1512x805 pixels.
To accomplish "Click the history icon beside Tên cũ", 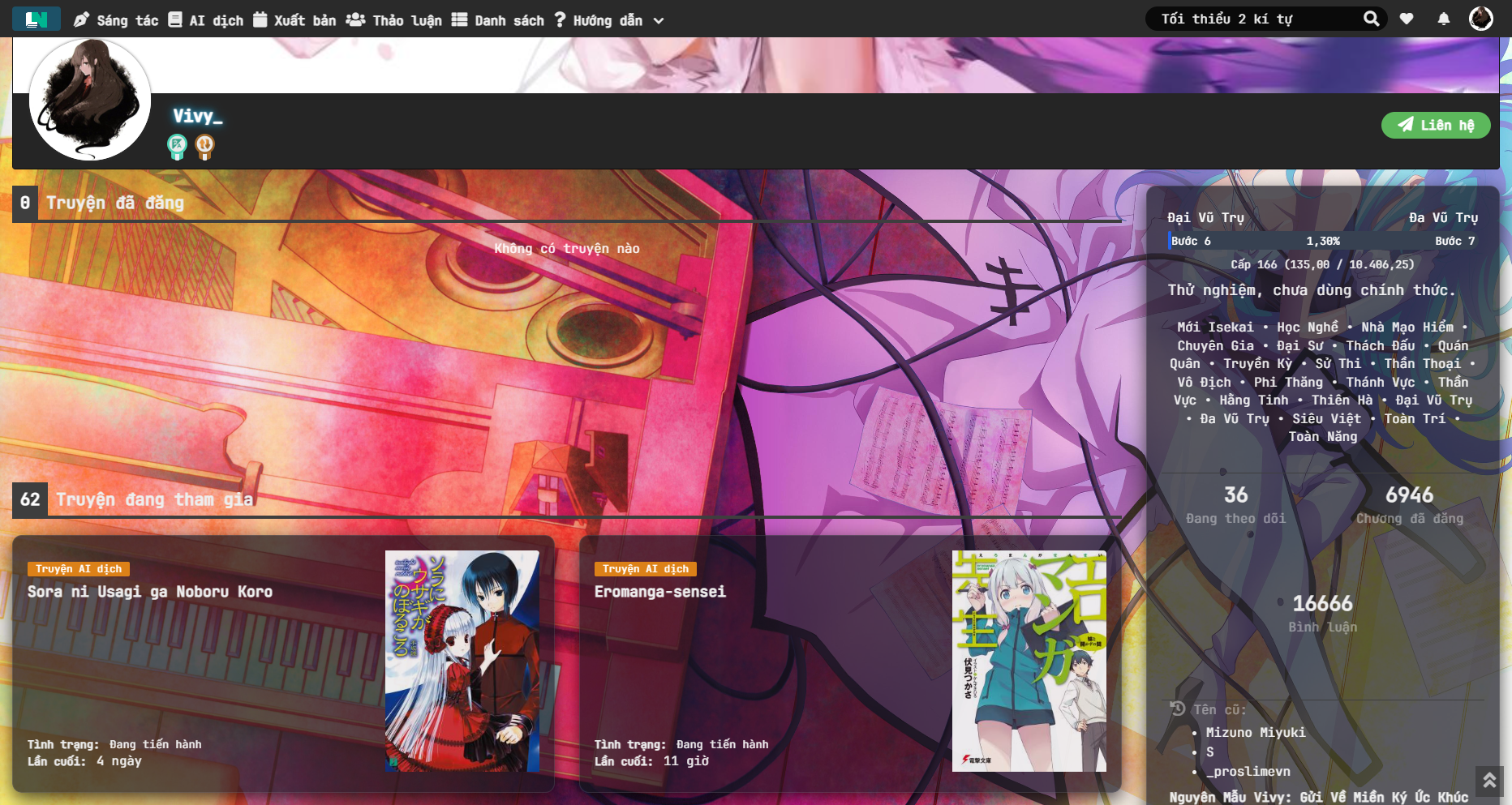I will (x=1178, y=709).
